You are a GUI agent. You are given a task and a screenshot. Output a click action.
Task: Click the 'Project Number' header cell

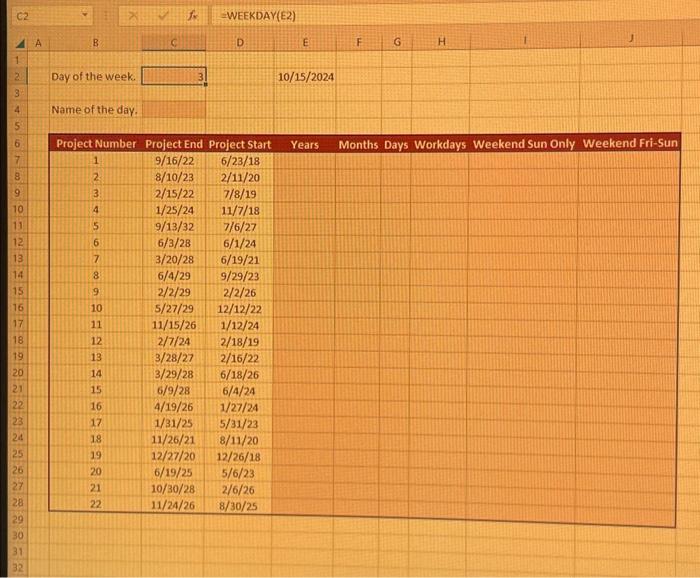(x=96, y=144)
